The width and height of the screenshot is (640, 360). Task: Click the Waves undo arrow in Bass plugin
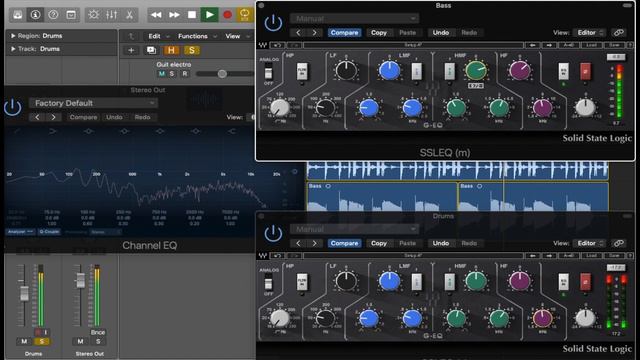pos(277,45)
